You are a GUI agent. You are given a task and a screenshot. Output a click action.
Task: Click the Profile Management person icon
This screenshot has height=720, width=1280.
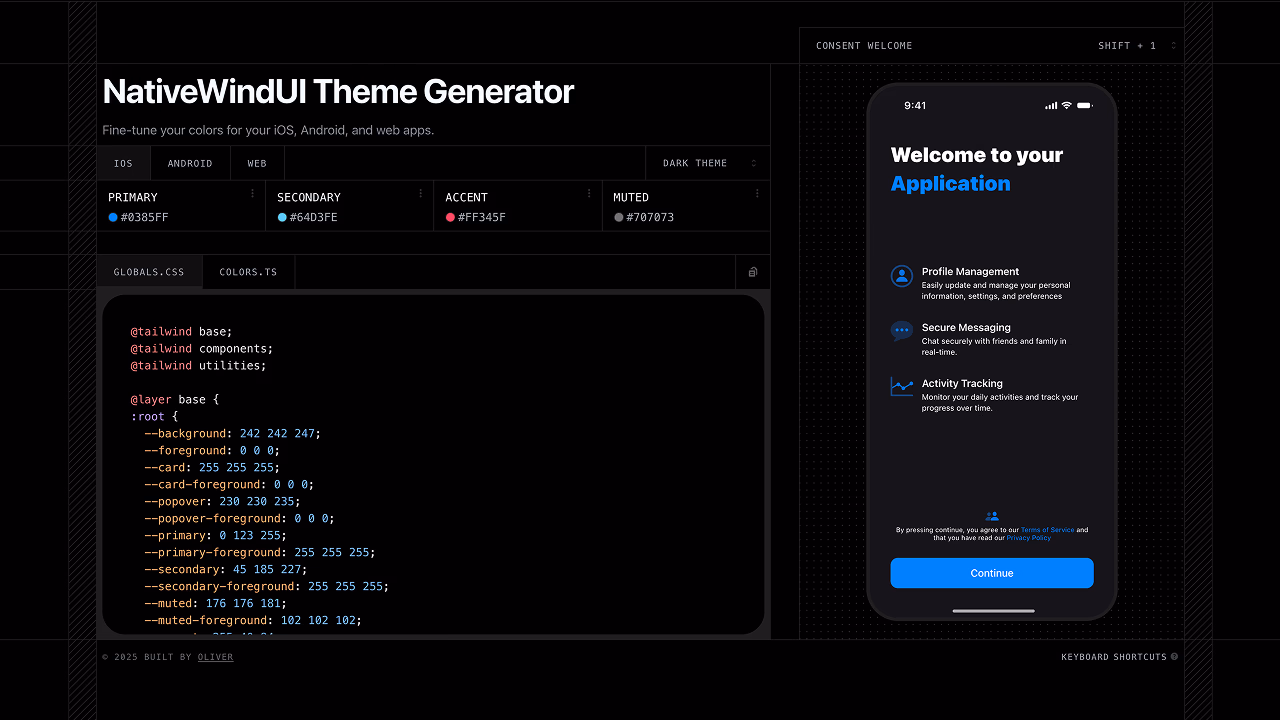[902, 277]
